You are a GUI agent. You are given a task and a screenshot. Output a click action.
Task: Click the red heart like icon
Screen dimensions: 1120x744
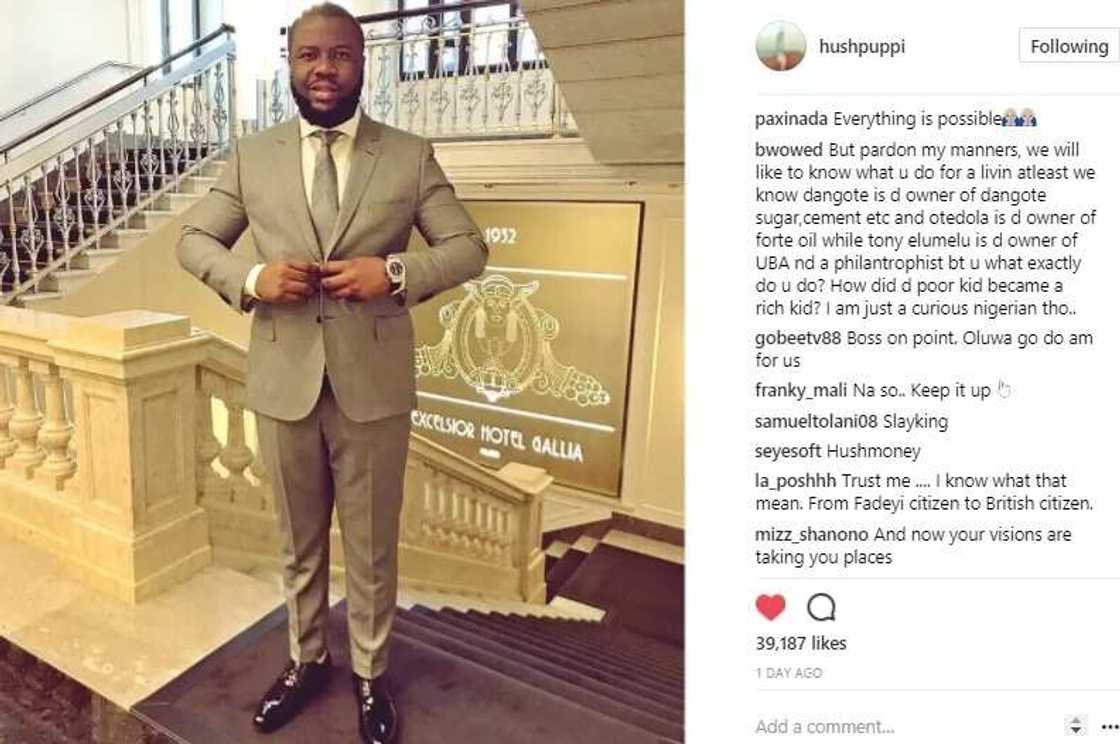click(770, 607)
